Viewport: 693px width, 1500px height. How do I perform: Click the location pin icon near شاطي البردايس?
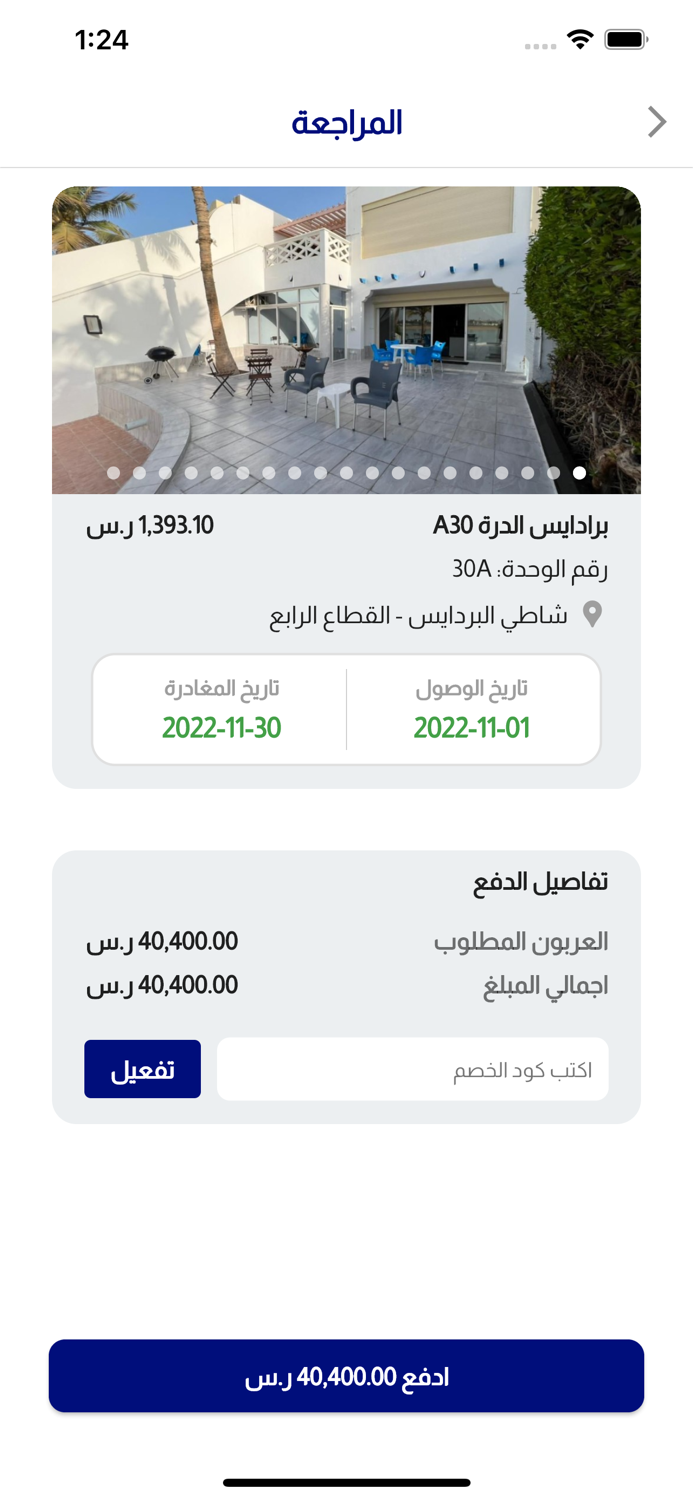pyautogui.click(x=591, y=615)
